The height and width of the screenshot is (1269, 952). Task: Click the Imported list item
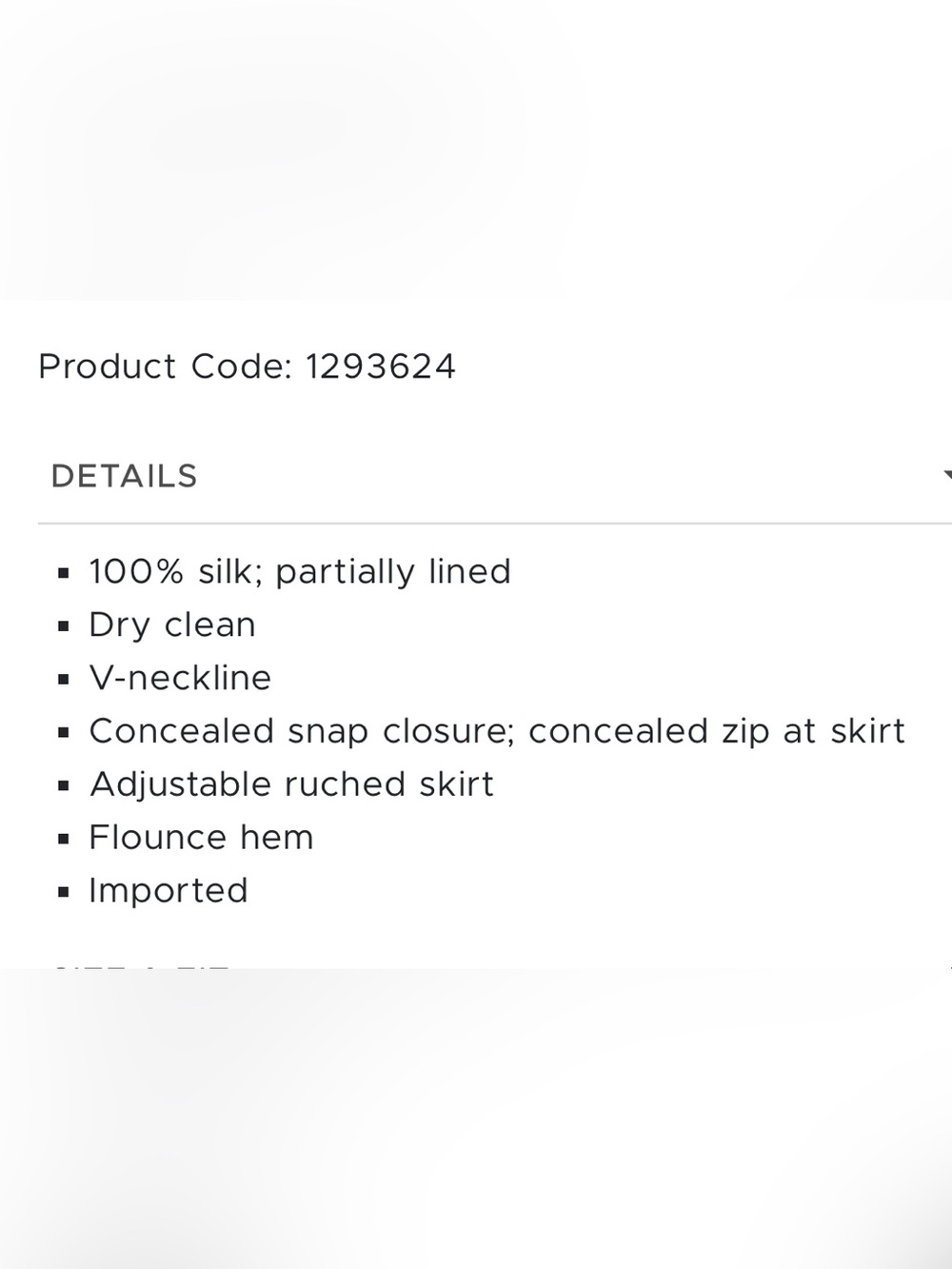[x=169, y=891]
